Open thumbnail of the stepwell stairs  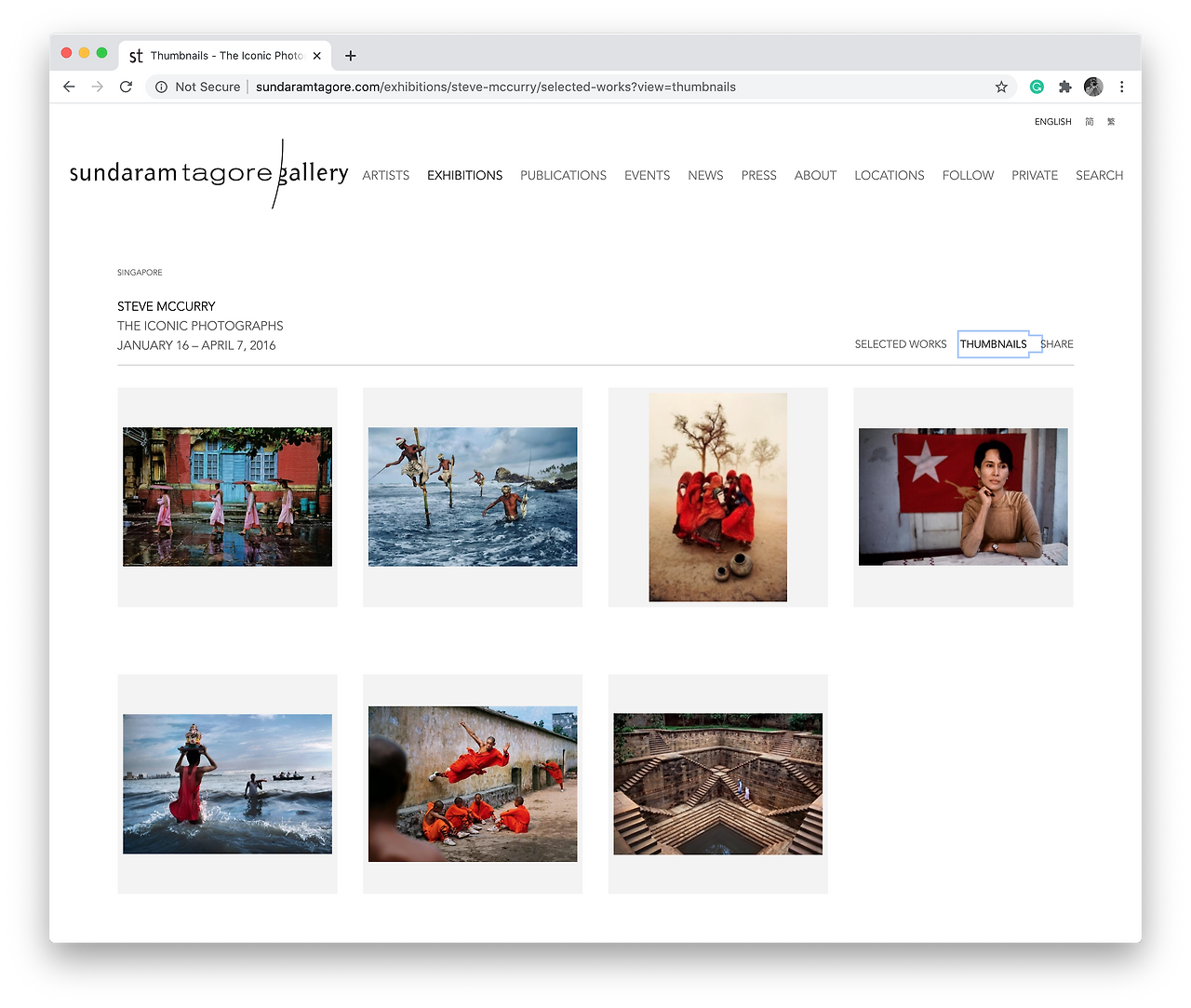coord(718,784)
